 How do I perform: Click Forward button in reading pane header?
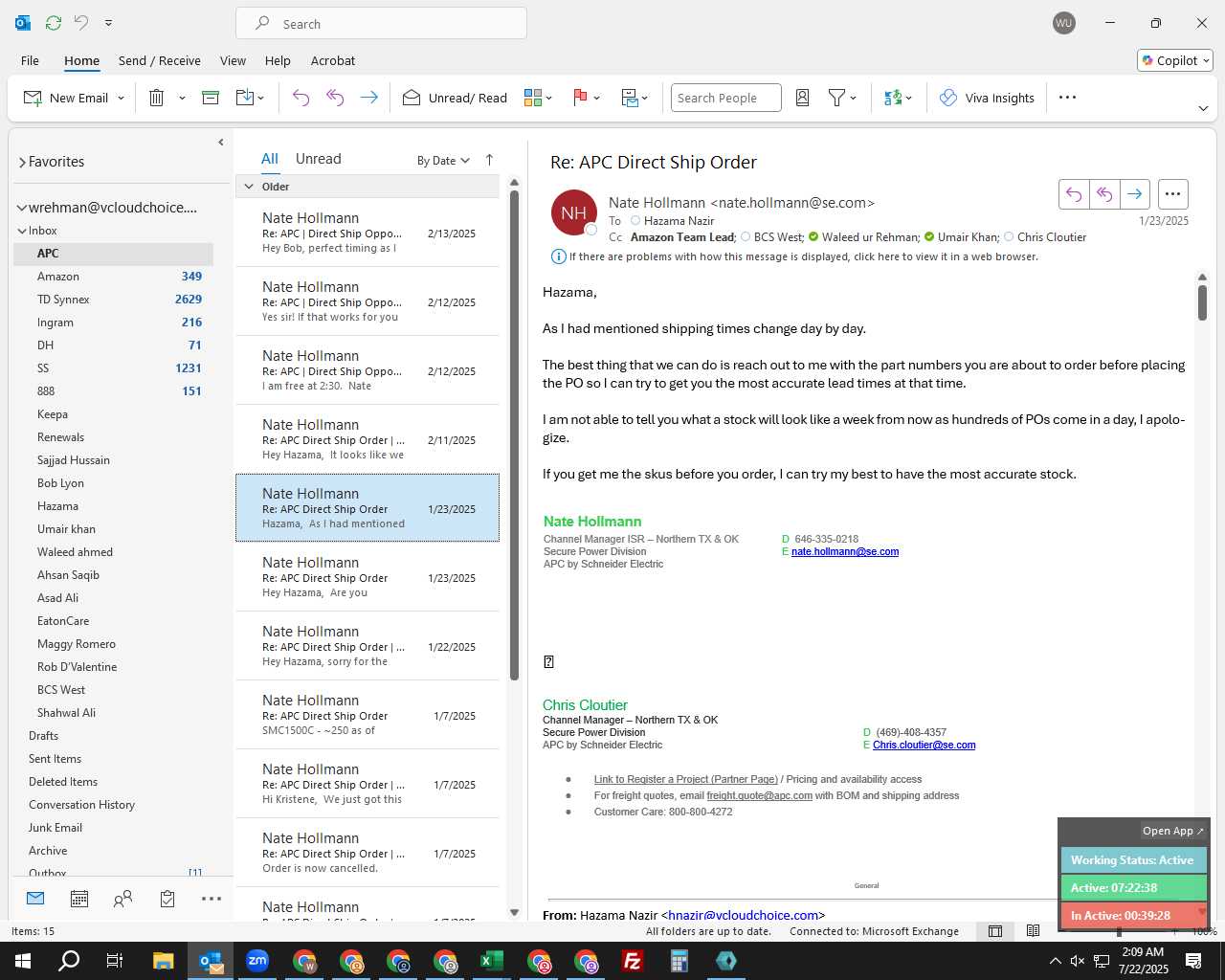[x=1135, y=194]
